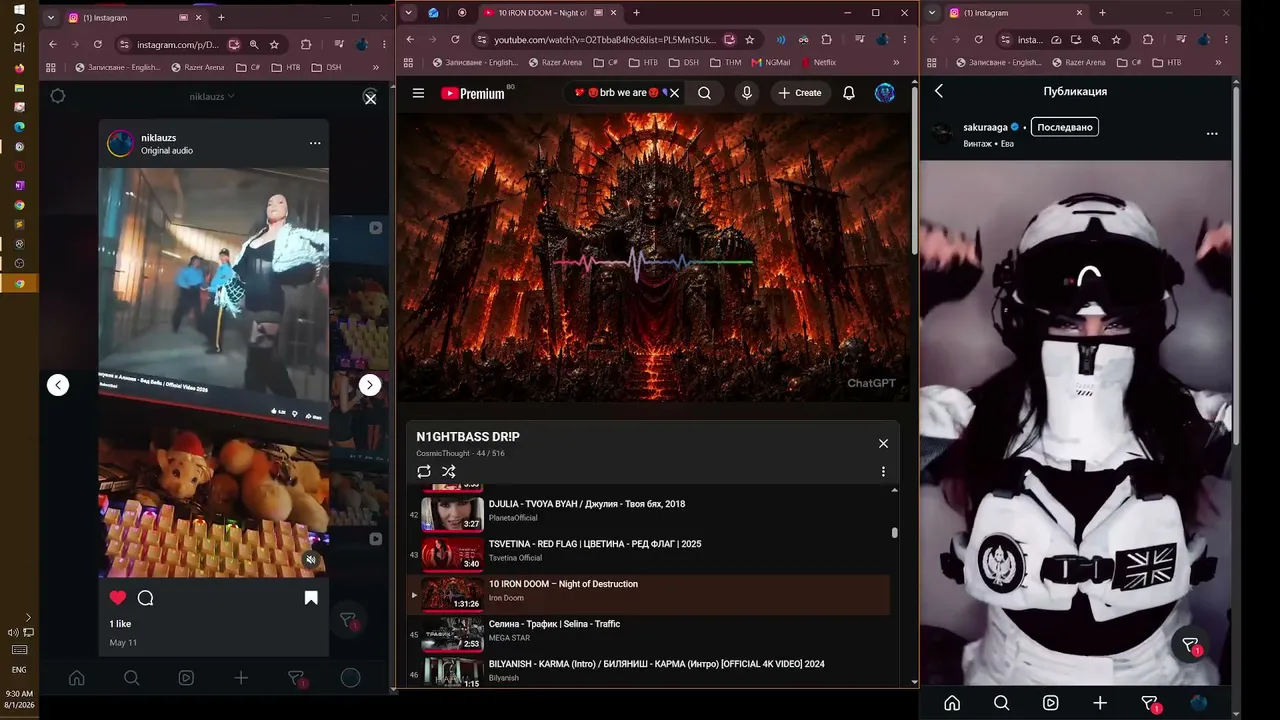Image resolution: width=1280 pixels, height=720 pixels.
Task: Toggle loop for the N1GHTBASS DR!P playlist
Action: point(424,471)
